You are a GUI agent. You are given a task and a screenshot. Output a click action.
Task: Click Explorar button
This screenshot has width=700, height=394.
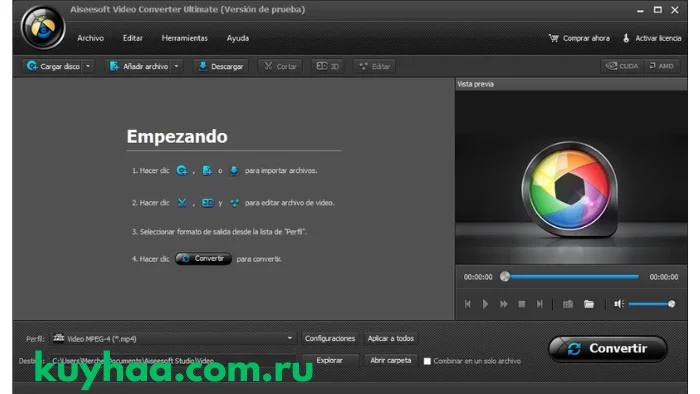coord(329,361)
